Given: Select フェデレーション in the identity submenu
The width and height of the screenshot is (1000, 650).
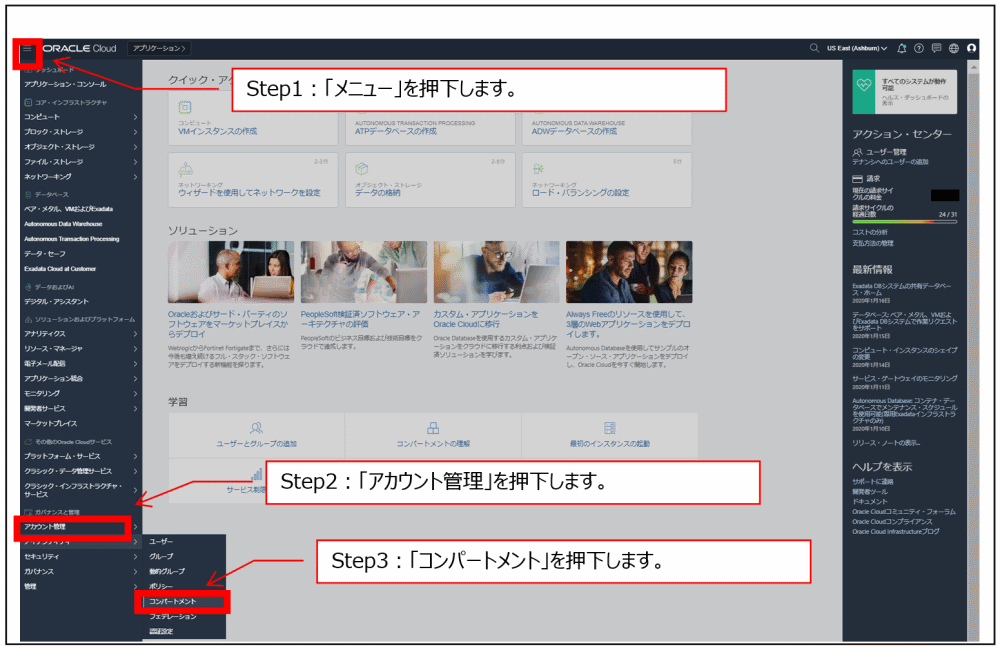Looking at the screenshot, I should point(173,617).
